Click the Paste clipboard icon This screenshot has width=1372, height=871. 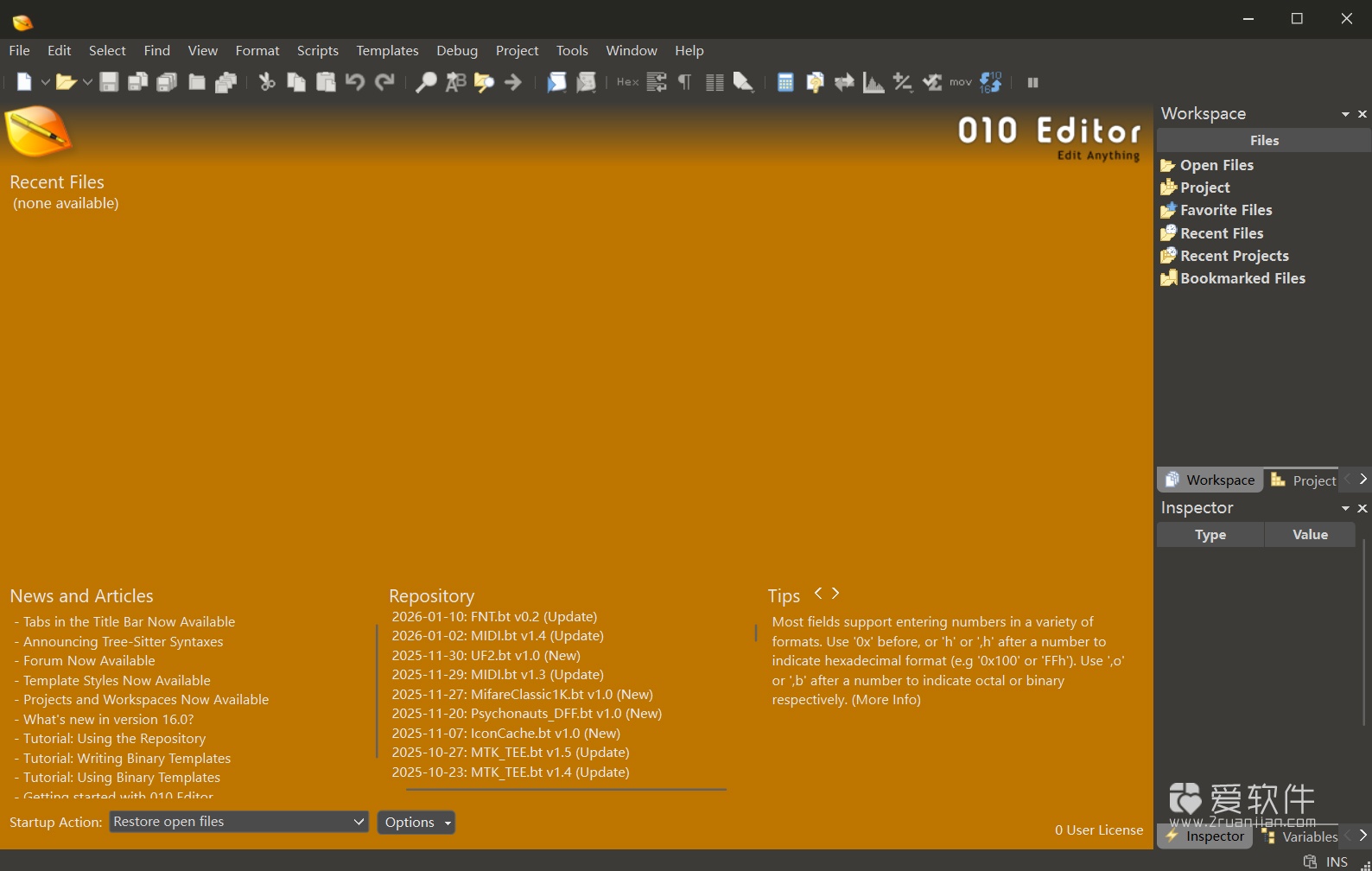(326, 82)
